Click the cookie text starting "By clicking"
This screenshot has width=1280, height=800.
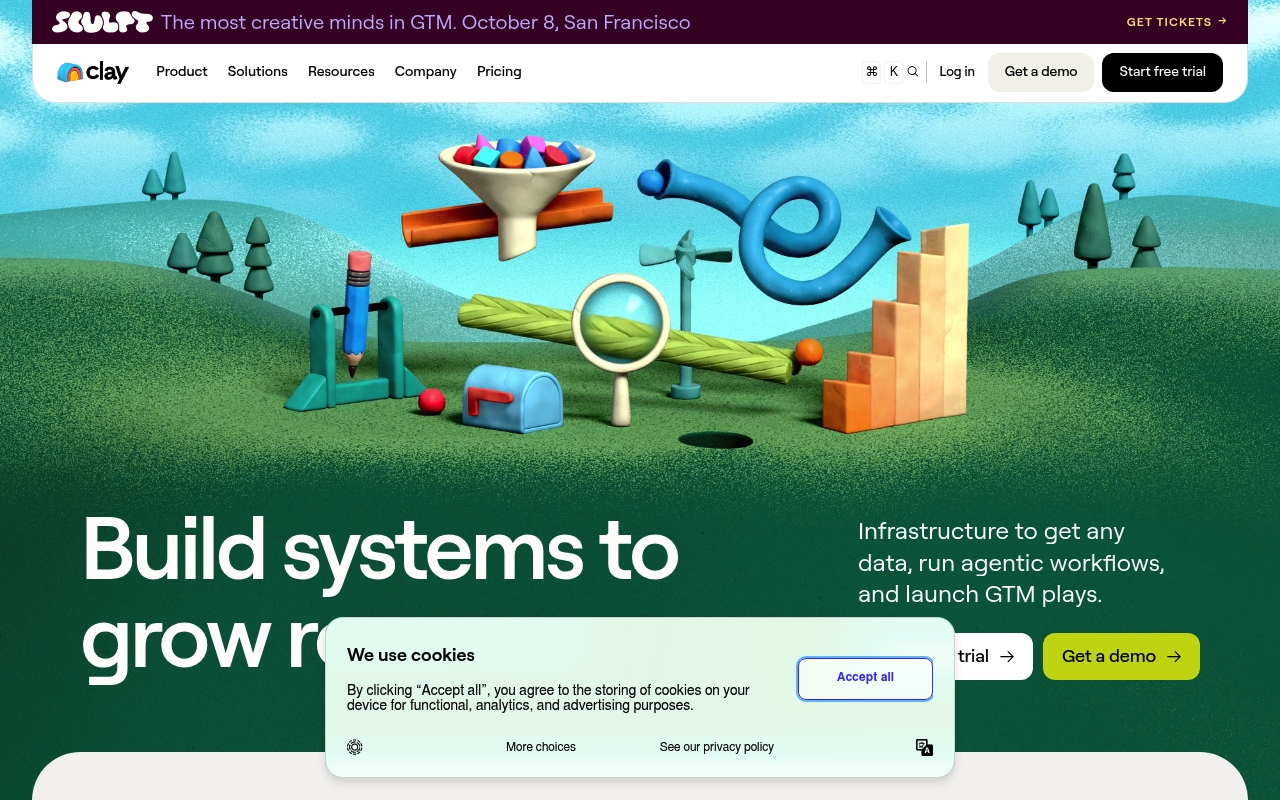point(548,698)
